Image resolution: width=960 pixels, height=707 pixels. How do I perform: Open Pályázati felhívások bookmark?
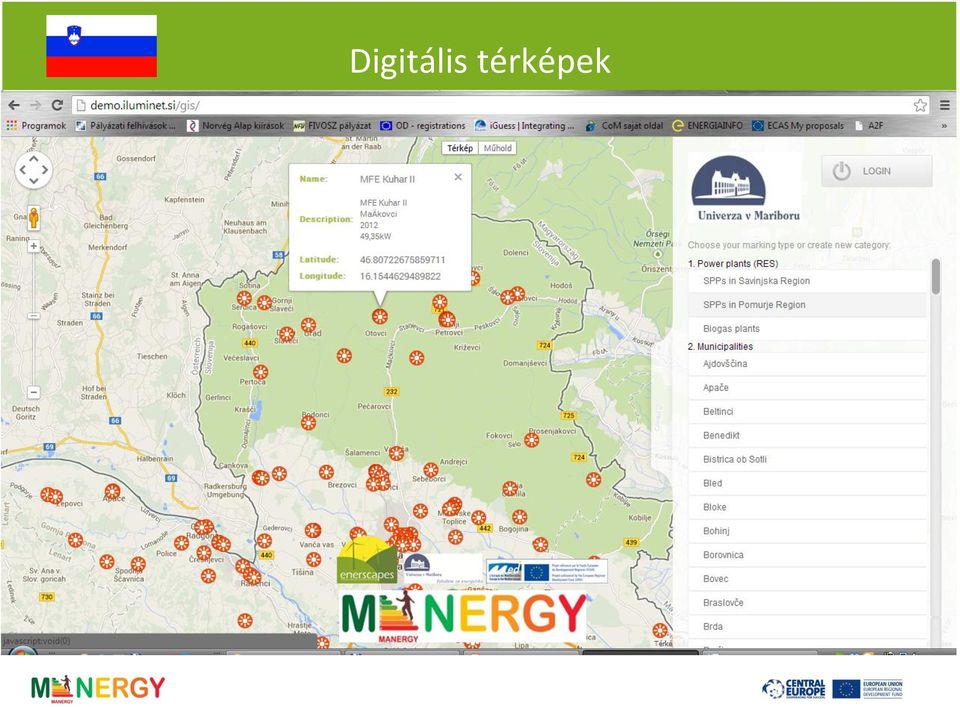126,125
